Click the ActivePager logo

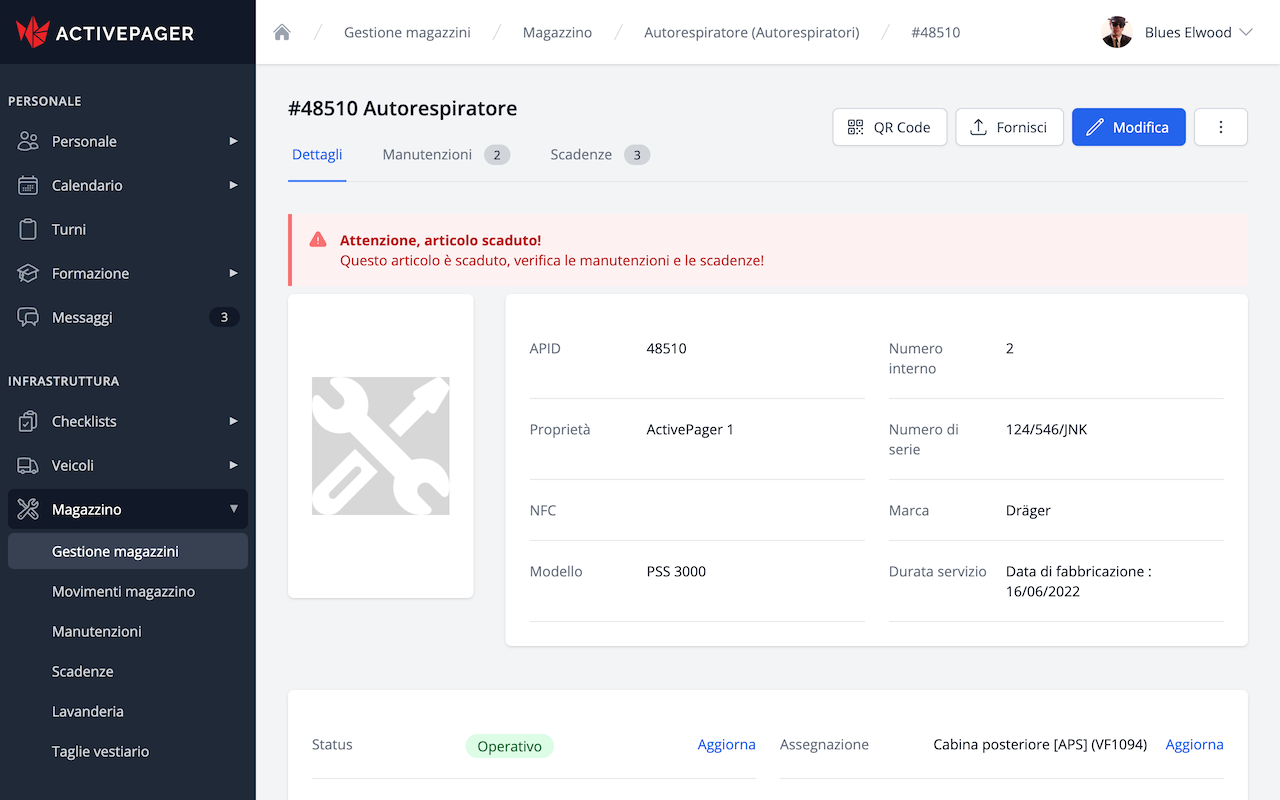[x=105, y=32]
